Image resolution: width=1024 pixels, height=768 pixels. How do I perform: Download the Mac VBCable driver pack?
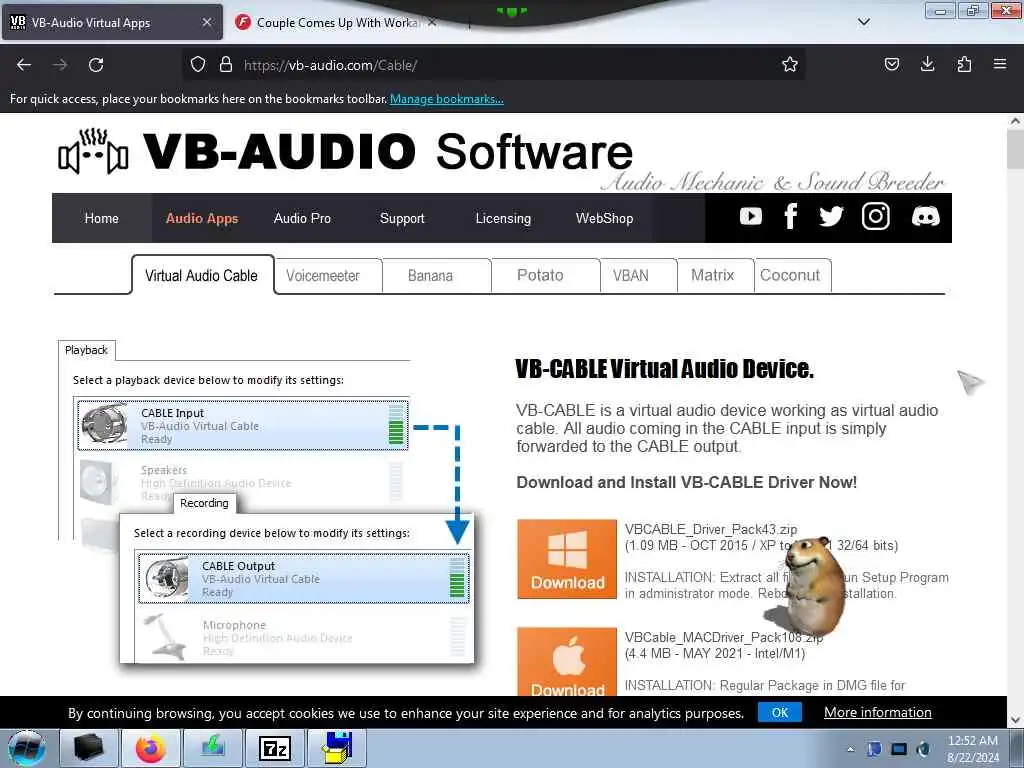click(567, 662)
